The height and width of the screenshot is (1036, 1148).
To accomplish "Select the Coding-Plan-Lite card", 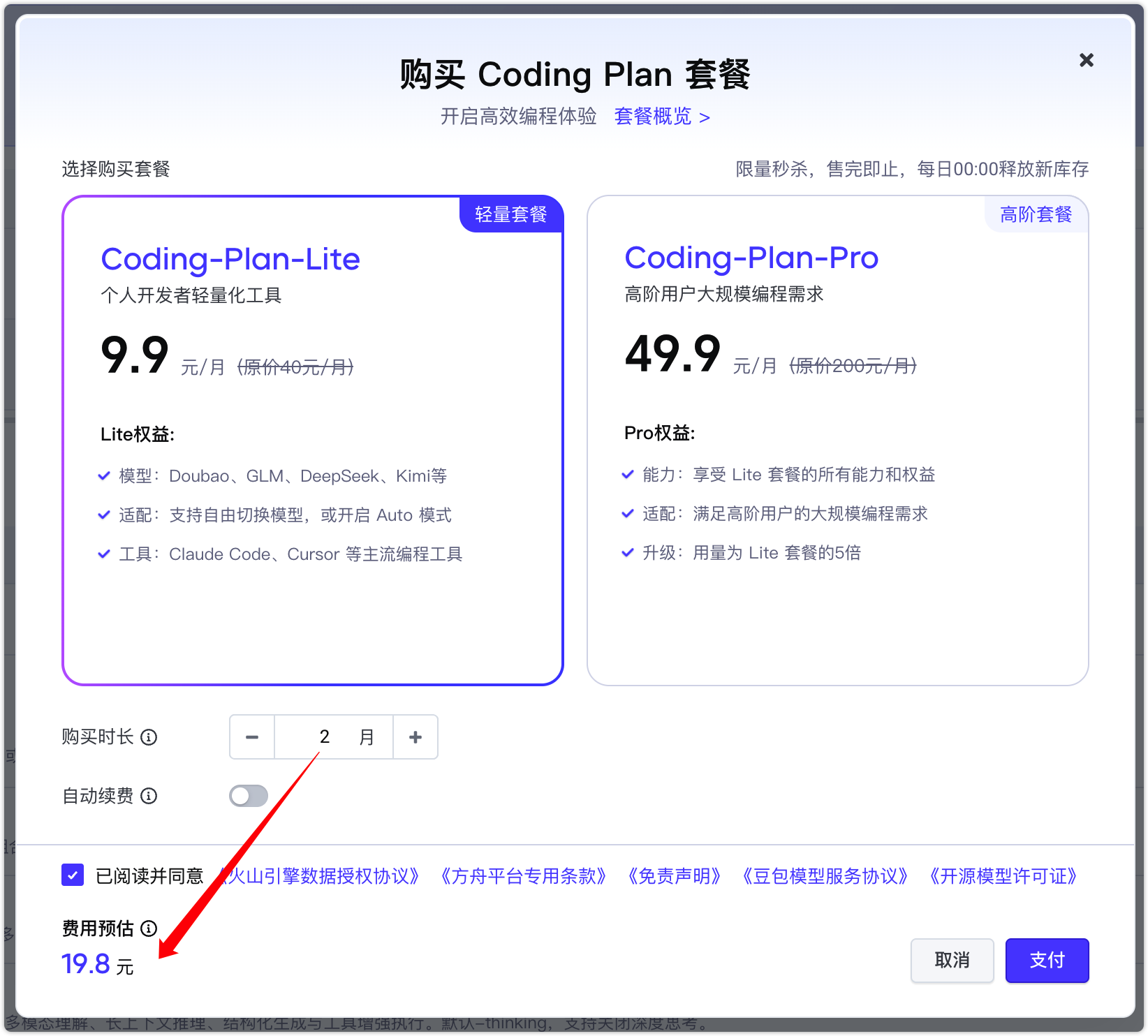I will point(313,441).
